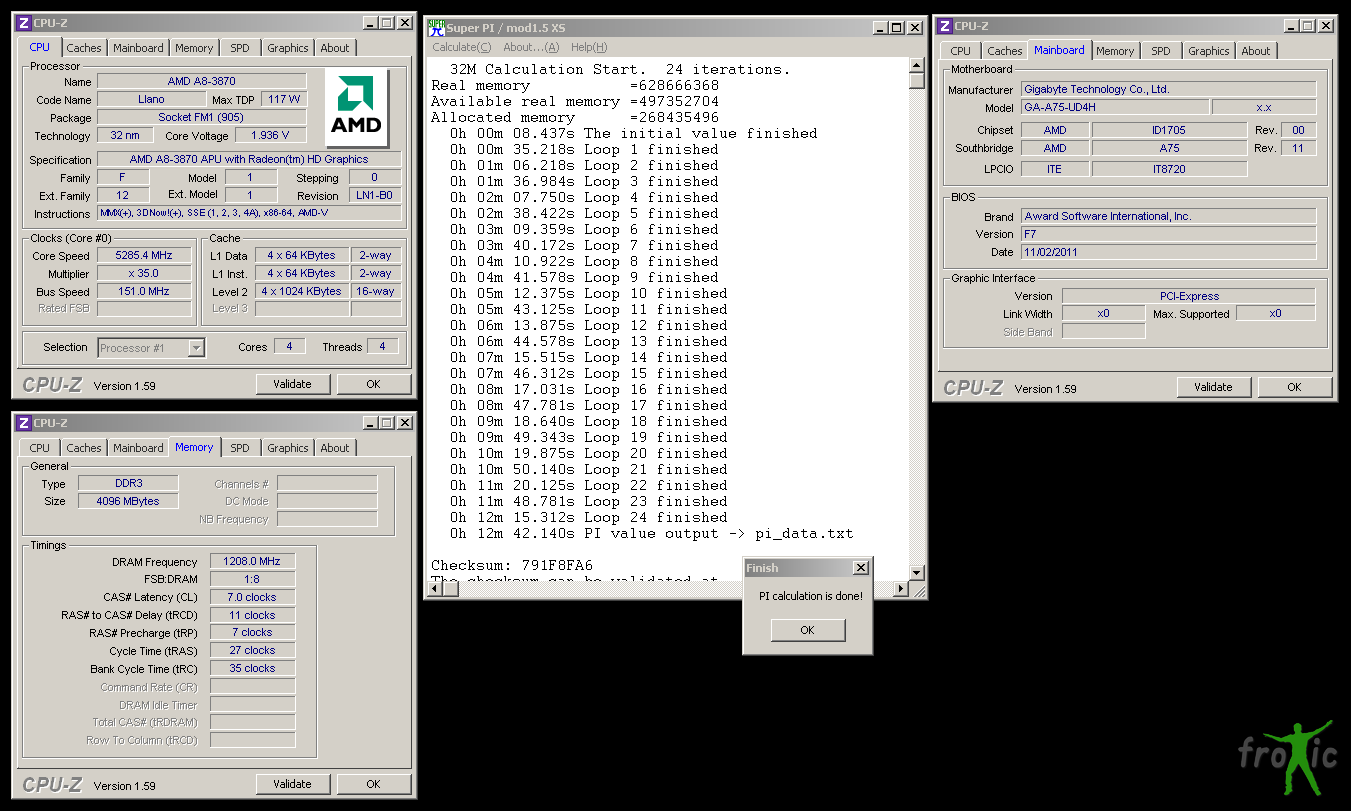Viewport: 1351px width, 811px height.
Task: Click the BIOS Date value 11/02/2011
Action: (x=1169, y=253)
